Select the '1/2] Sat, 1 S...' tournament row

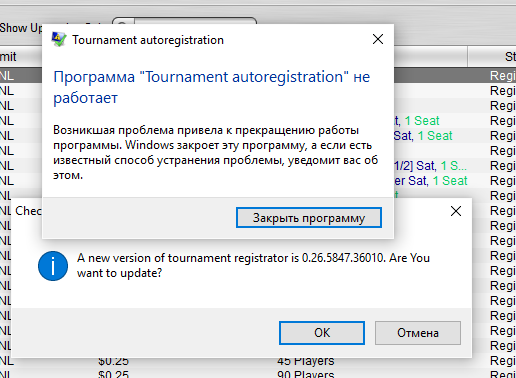pyautogui.click(x=430, y=166)
